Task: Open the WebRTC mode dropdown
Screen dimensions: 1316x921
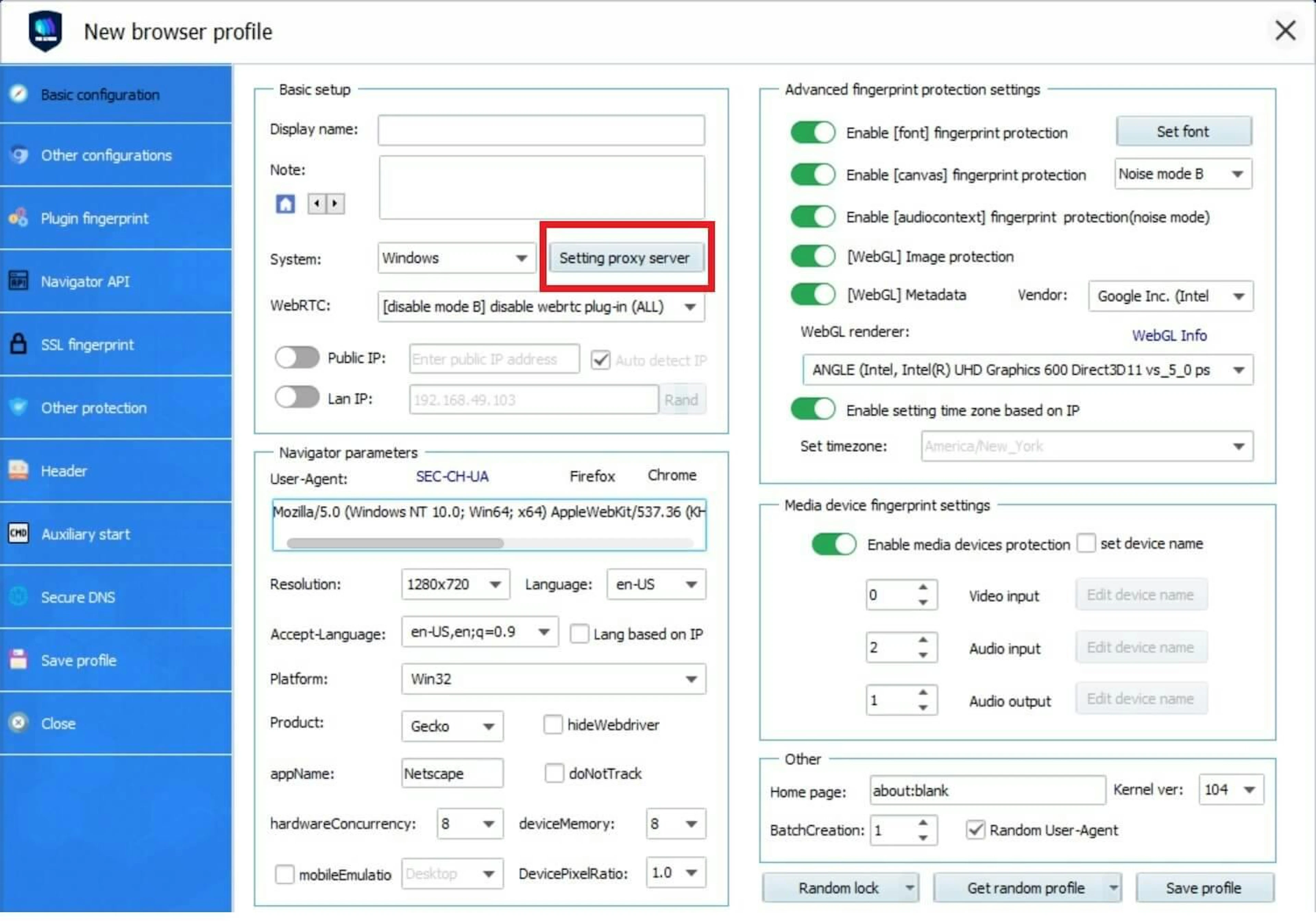Action: (541, 307)
